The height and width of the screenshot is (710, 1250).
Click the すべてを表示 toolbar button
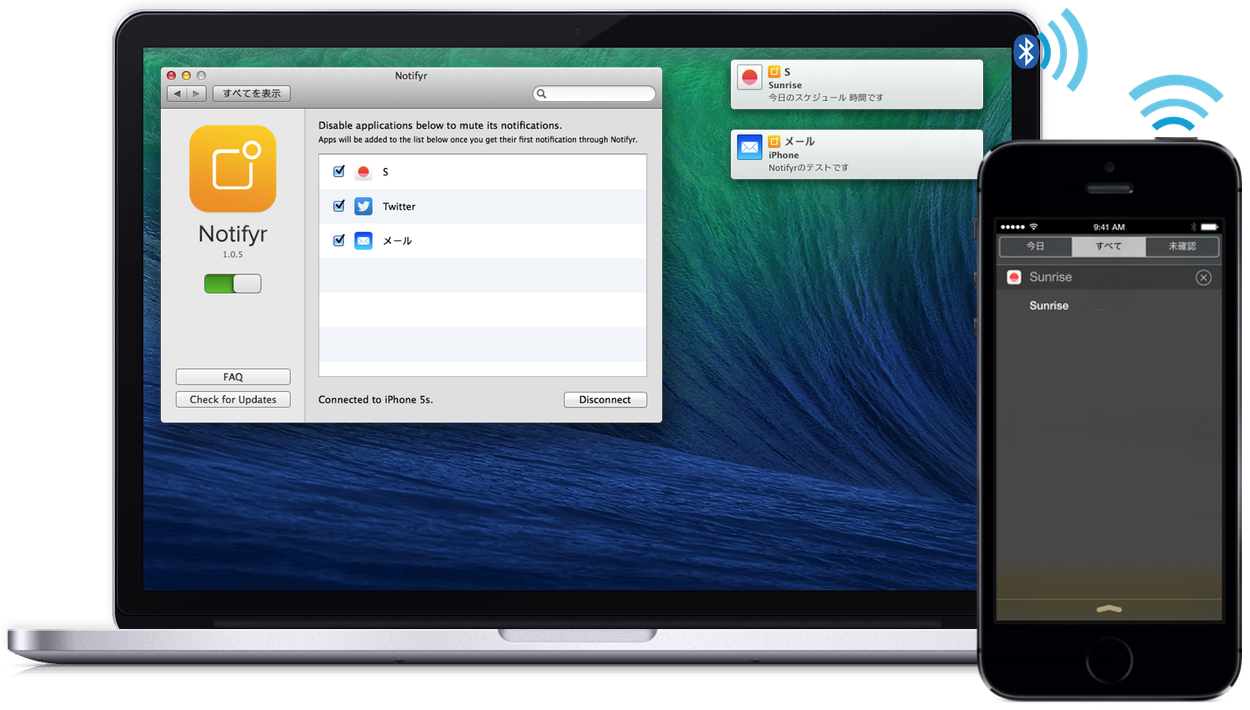(x=252, y=93)
